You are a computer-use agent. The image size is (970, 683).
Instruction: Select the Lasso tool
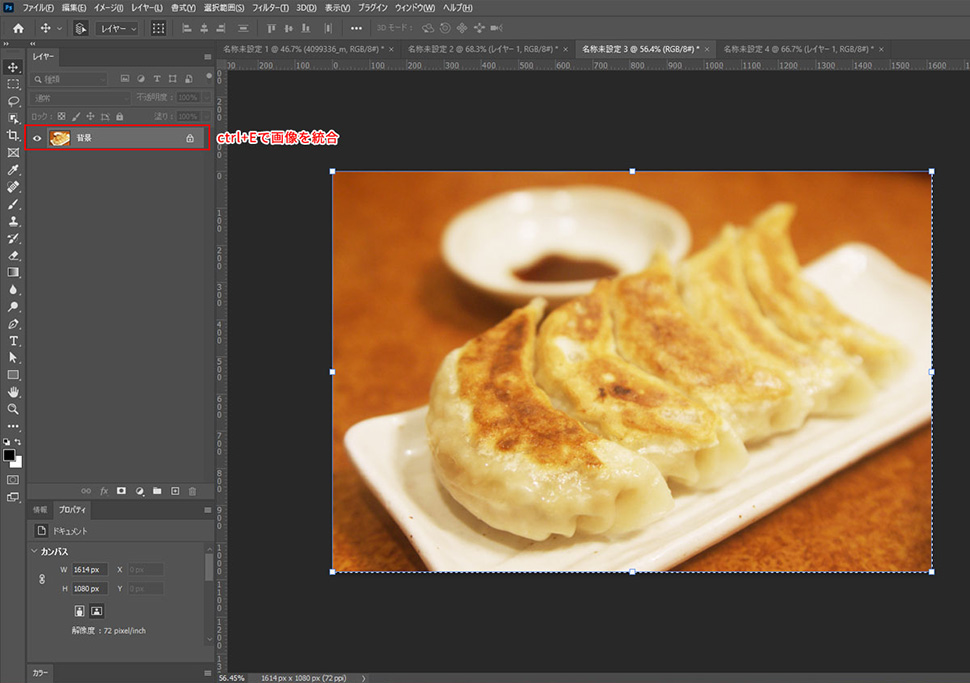pos(13,101)
